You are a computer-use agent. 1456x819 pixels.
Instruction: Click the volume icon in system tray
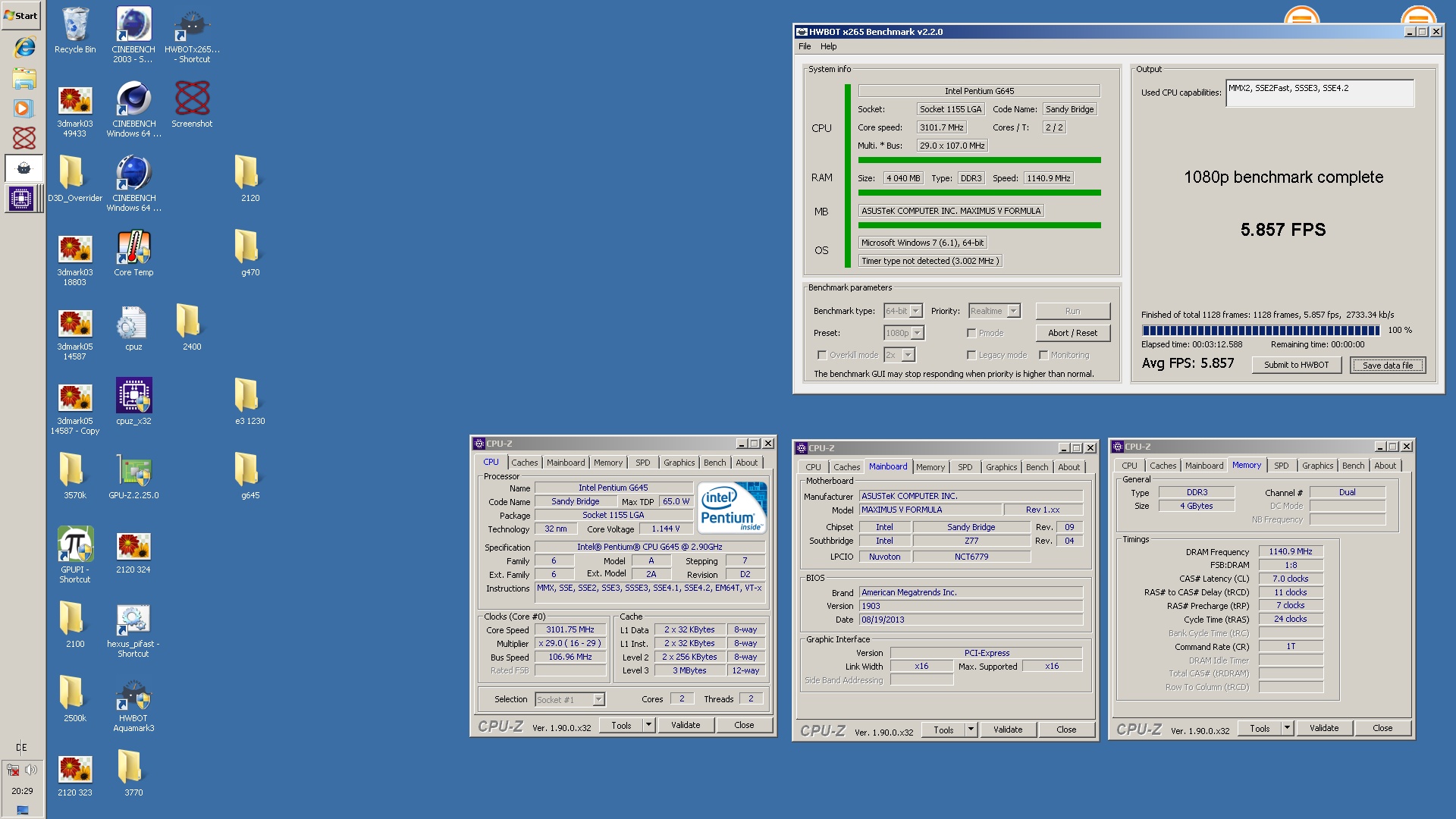pyautogui.click(x=31, y=770)
